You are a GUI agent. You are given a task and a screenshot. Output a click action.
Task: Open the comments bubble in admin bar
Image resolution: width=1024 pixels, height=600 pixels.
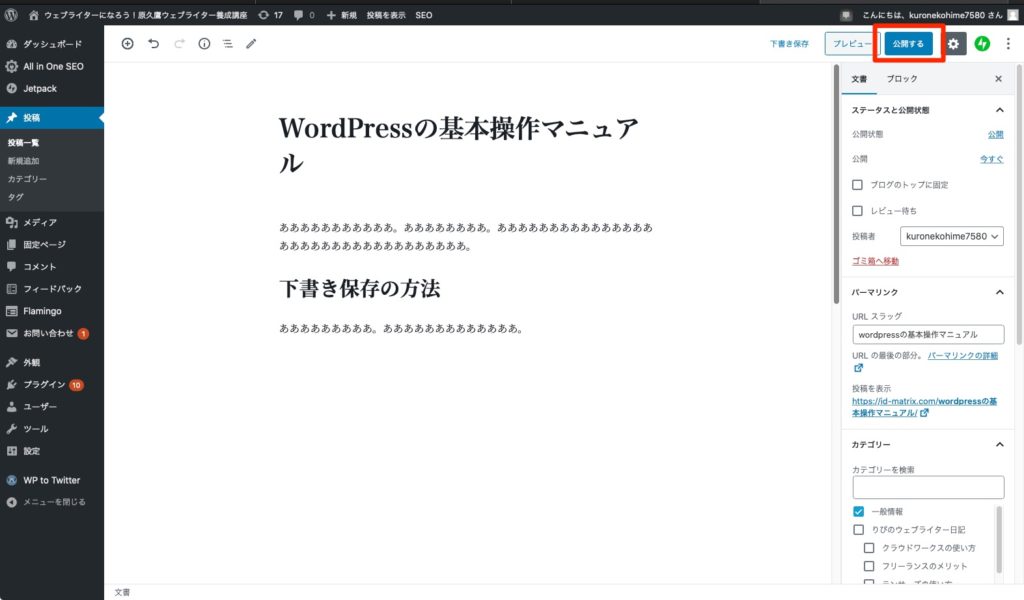coord(304,15)
